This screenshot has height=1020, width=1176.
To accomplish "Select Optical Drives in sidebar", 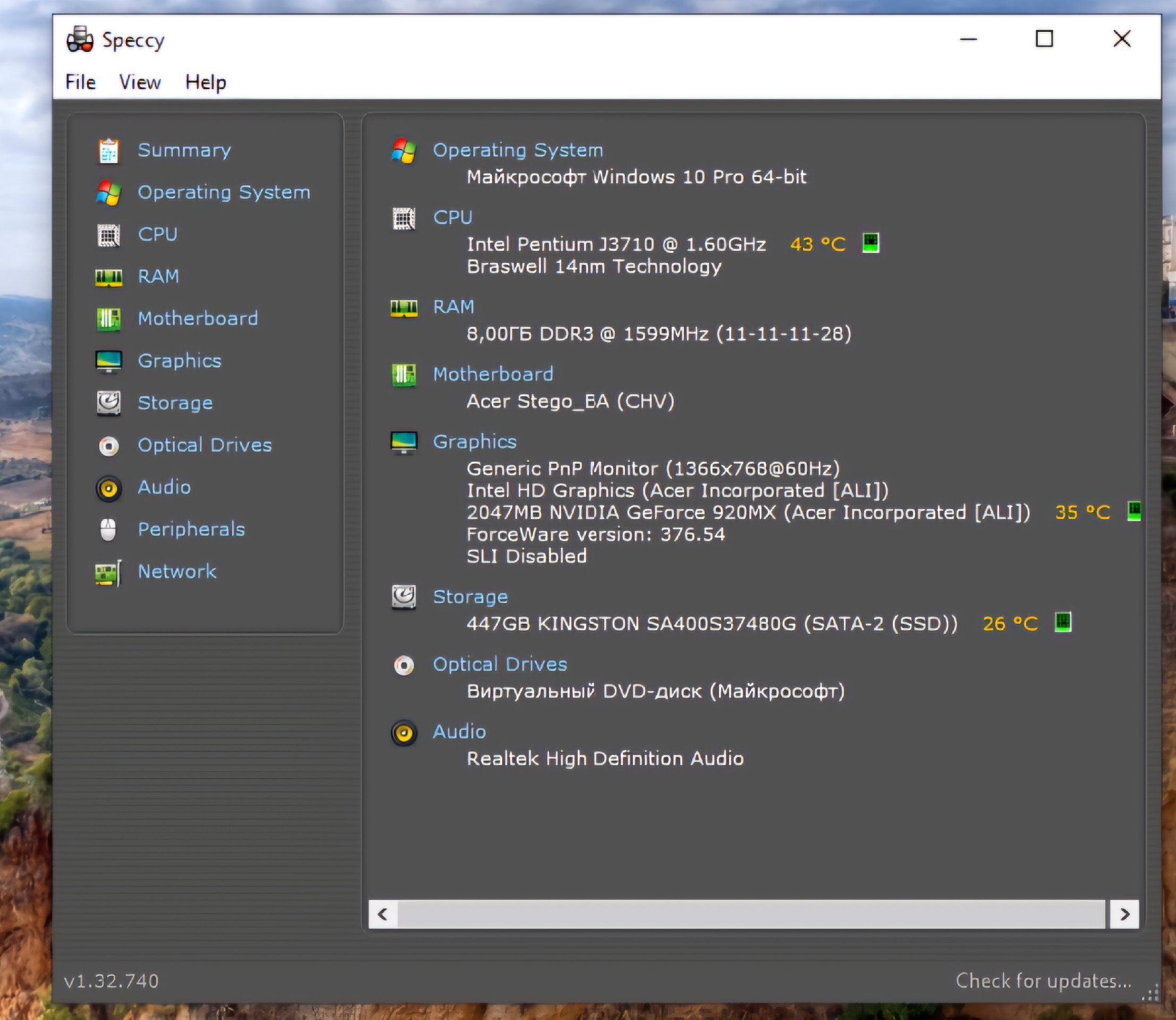I will (205, 445).
